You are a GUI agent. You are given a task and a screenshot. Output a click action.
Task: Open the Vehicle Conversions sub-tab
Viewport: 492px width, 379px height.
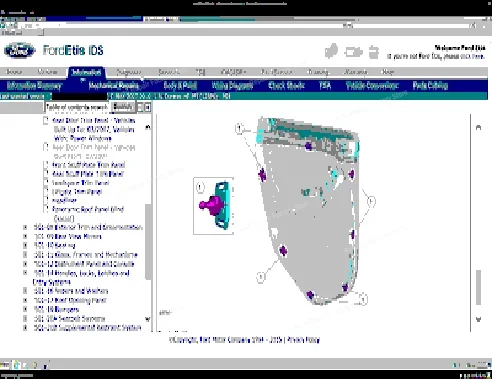372,85
